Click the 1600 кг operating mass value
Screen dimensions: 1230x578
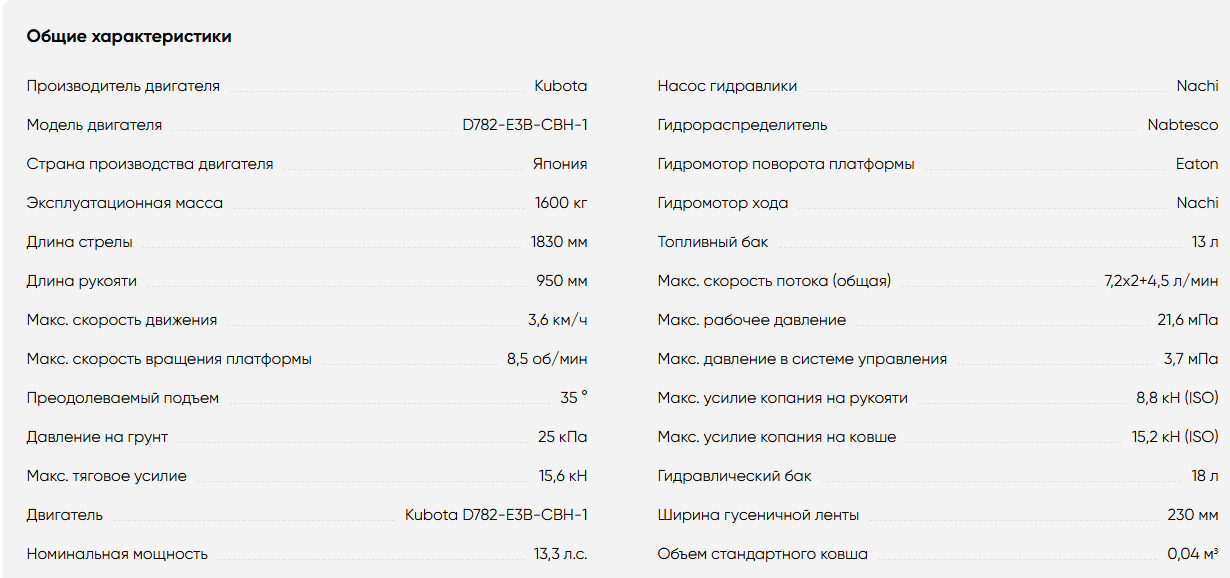click(561, 203)
